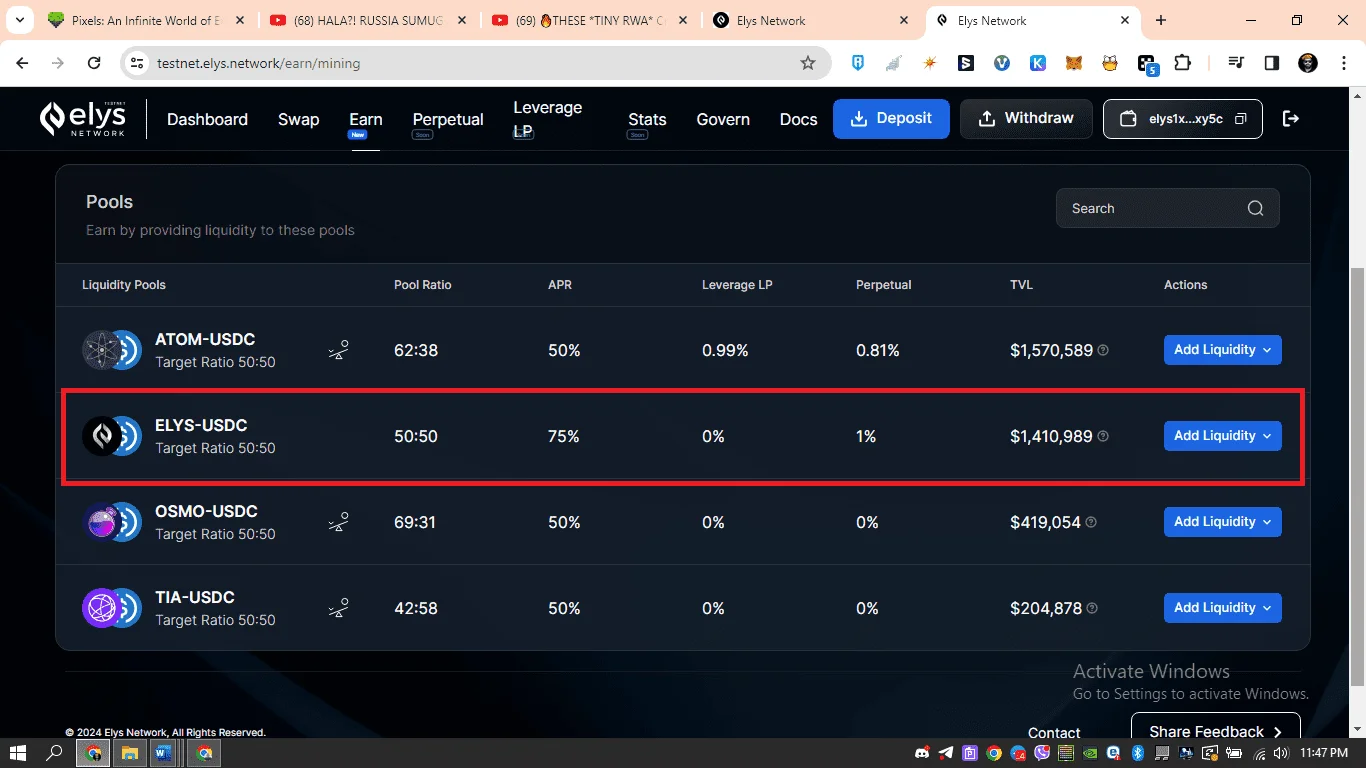Open the Earn section

pyautogui.click(x=365, y=120)
